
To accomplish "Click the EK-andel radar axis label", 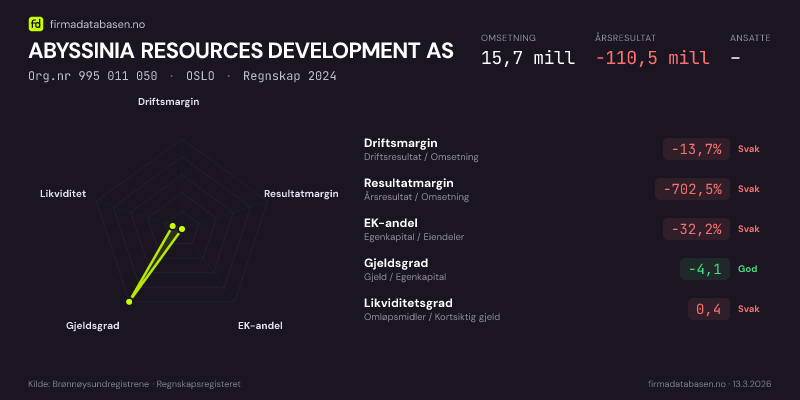I will point(260,326).
